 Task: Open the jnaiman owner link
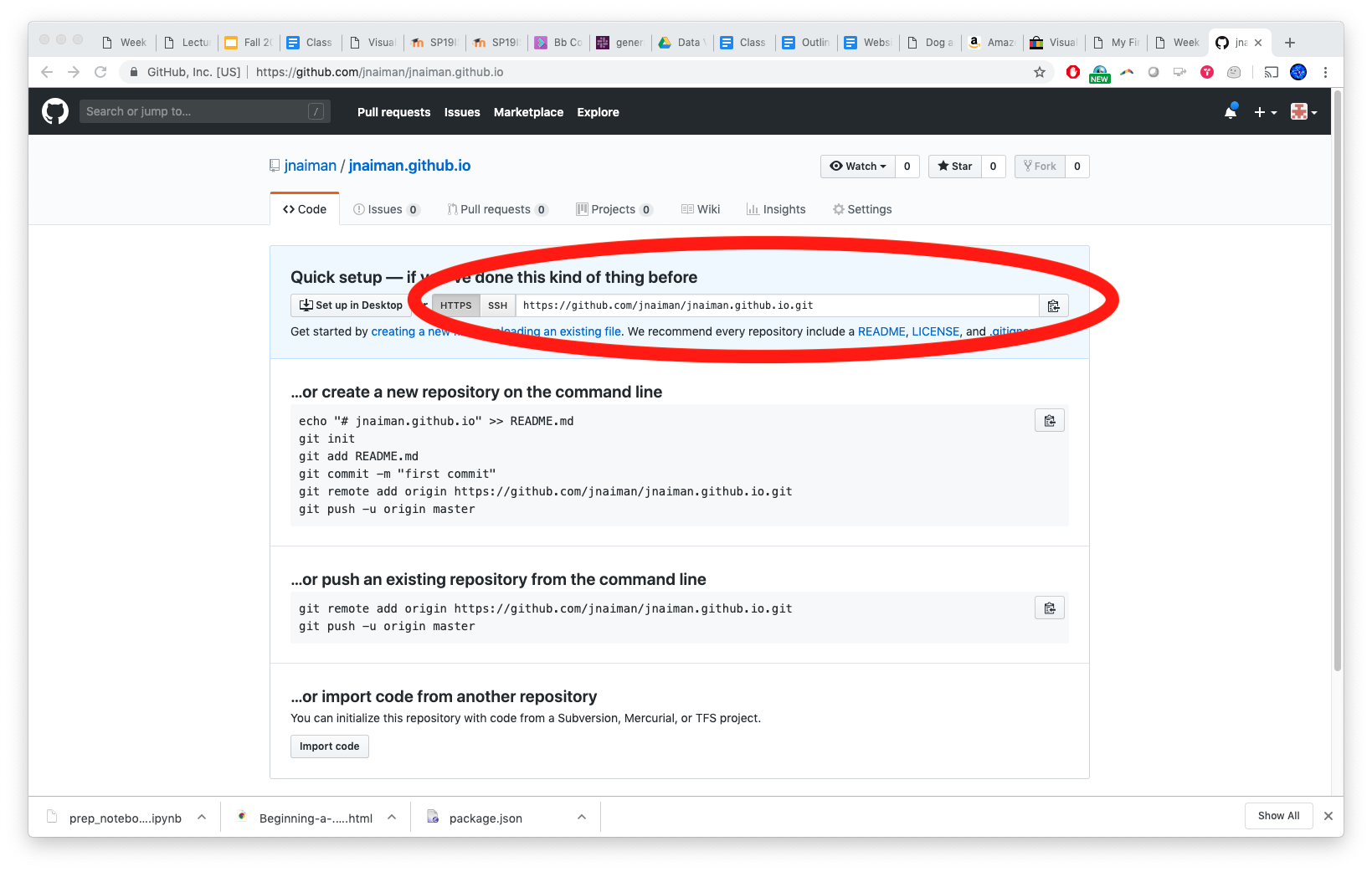(310, 166)
